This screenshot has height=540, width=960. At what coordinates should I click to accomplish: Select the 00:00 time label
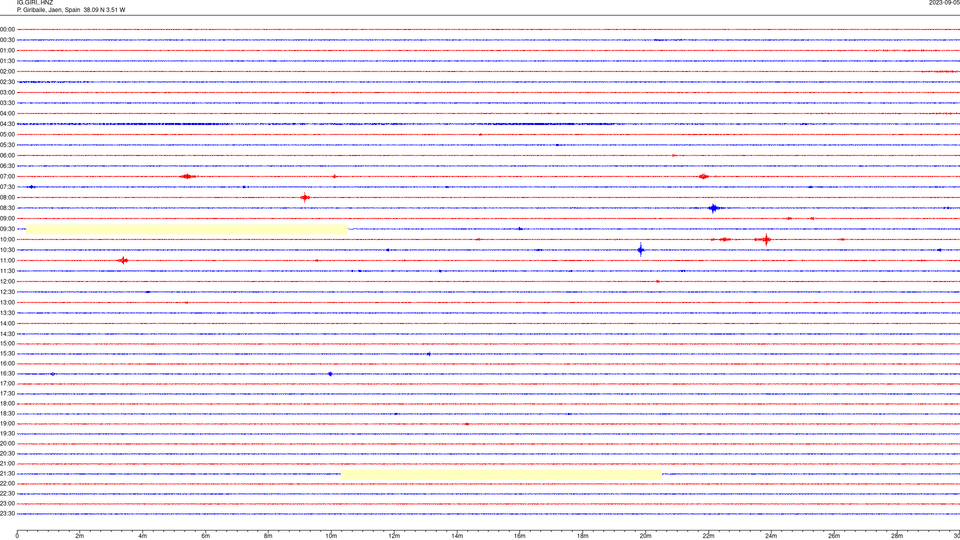point(7,29)
